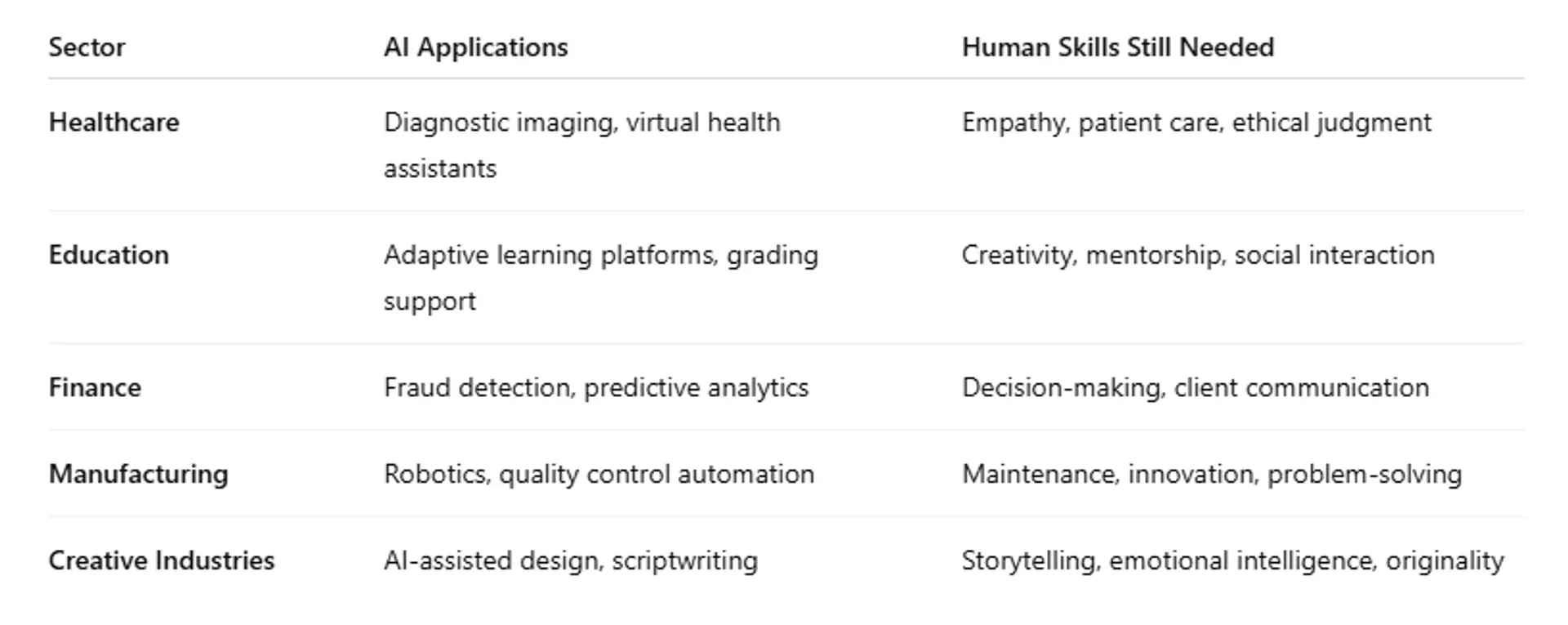Select the Manufacturing row label
The height and width of the screenshot is (625, 1568).
[x=138, y=474]
